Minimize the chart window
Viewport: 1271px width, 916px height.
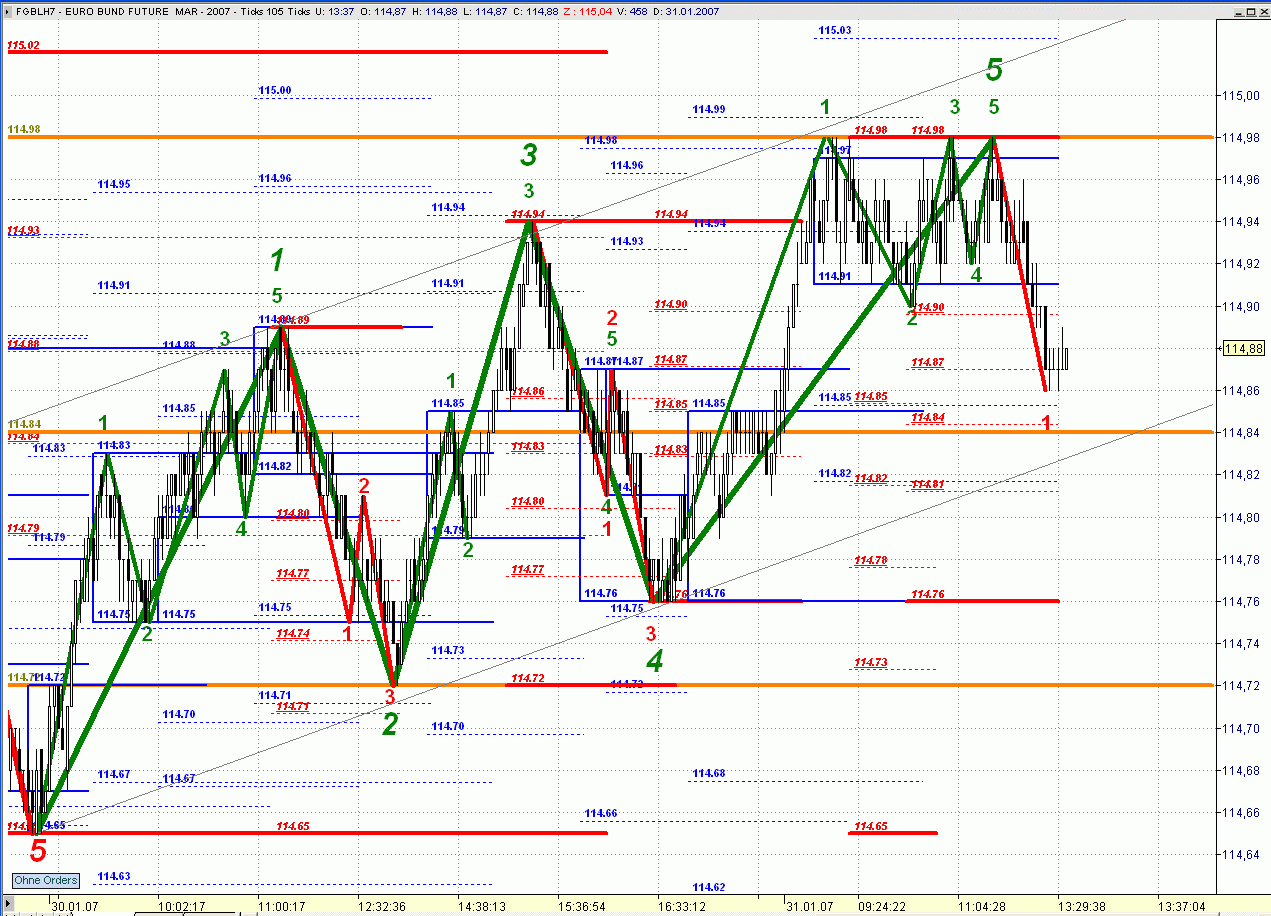(x=1239, y=10)
